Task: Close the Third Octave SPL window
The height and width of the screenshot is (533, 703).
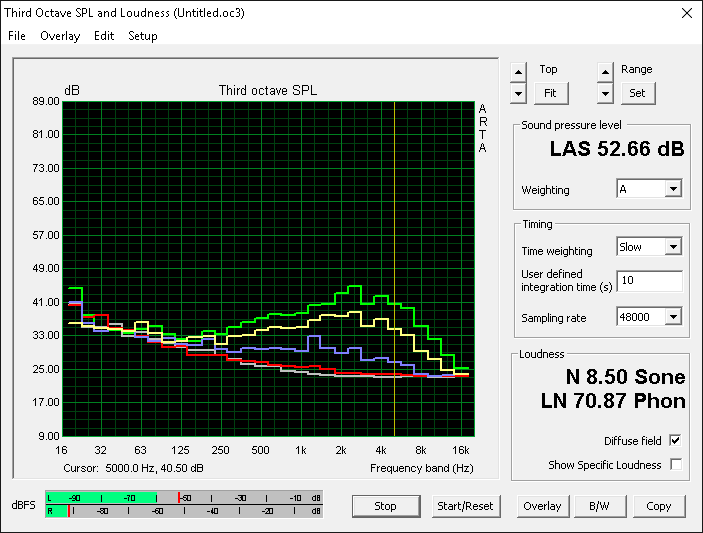Action: tap(686, 13)
